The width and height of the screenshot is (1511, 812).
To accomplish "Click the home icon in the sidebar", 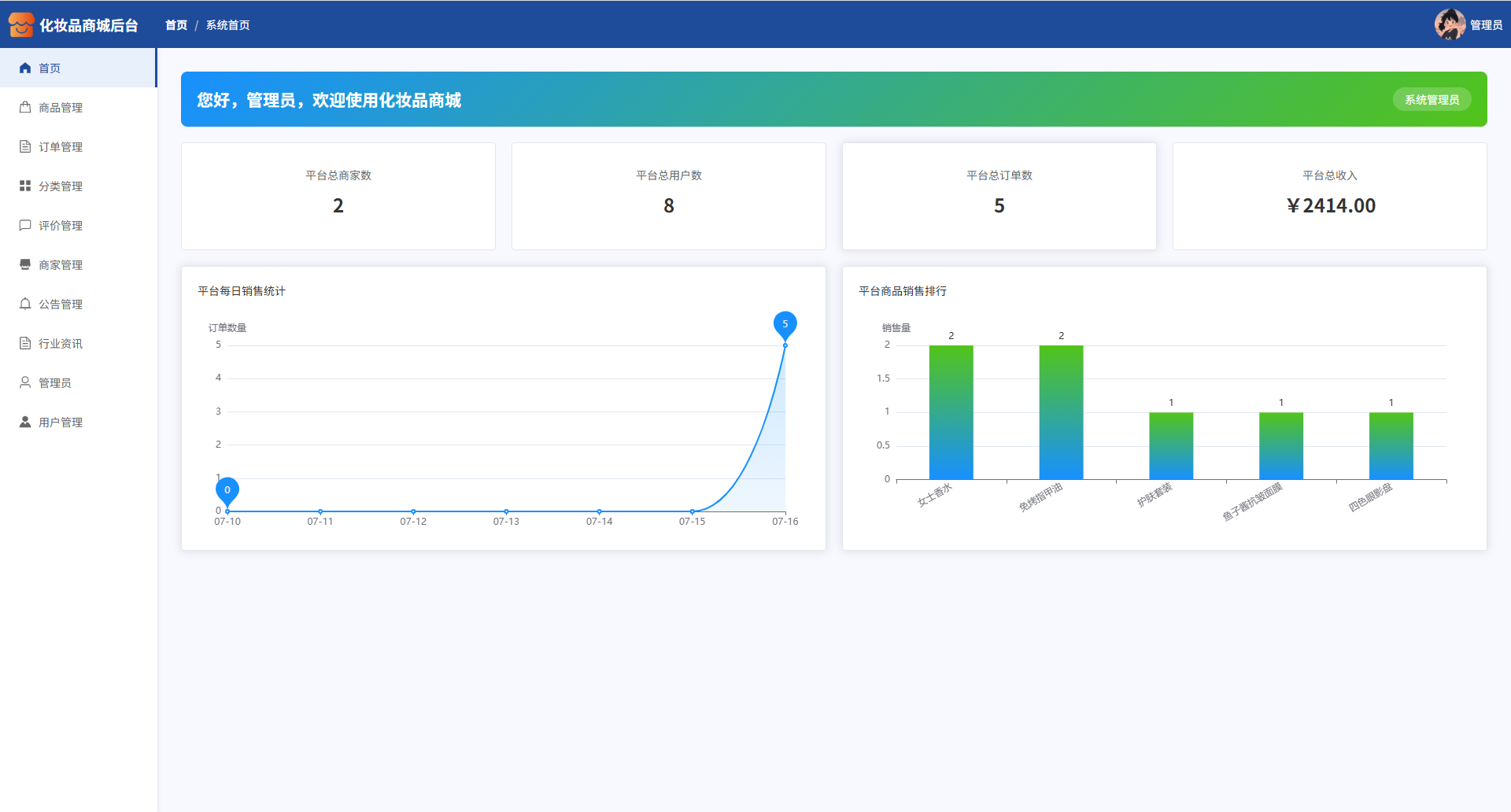I will 25,68.
